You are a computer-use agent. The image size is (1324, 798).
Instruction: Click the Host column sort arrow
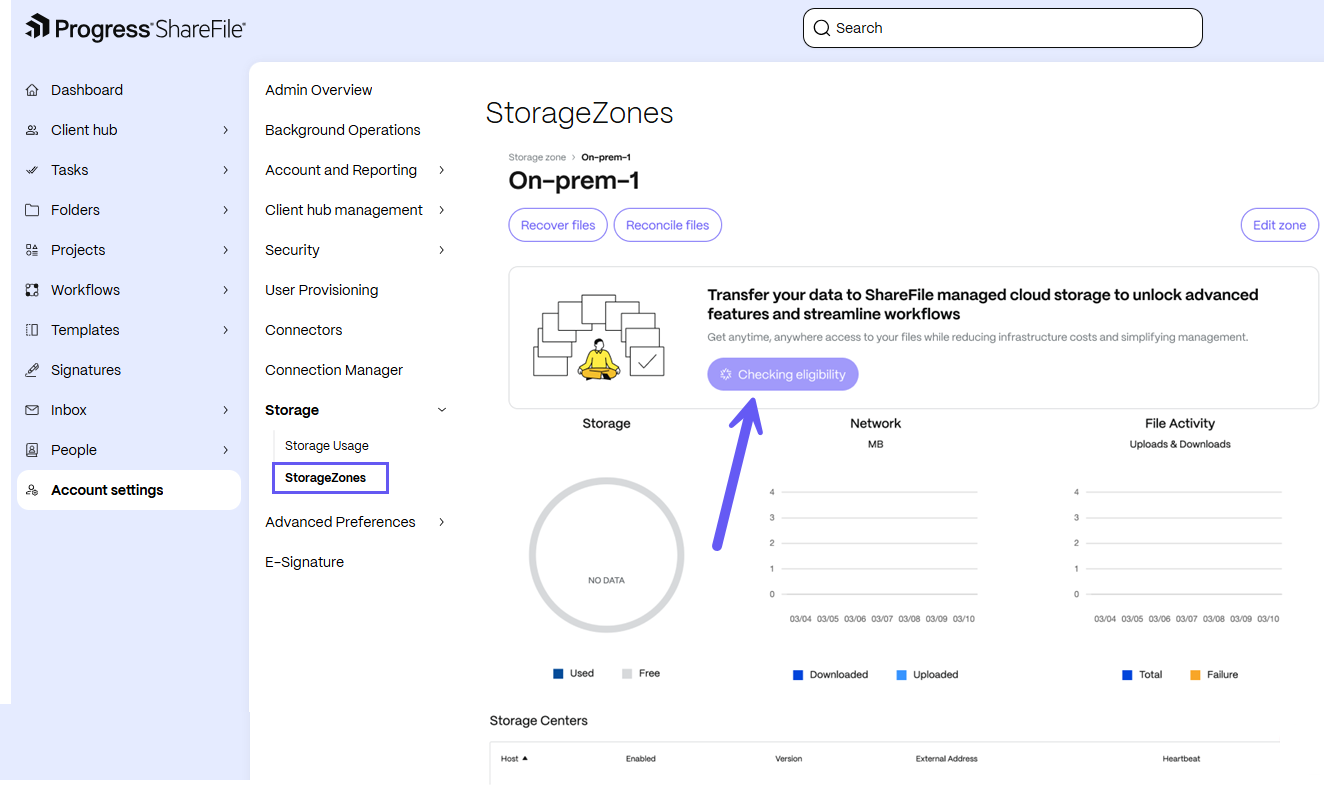coord(525,758)
